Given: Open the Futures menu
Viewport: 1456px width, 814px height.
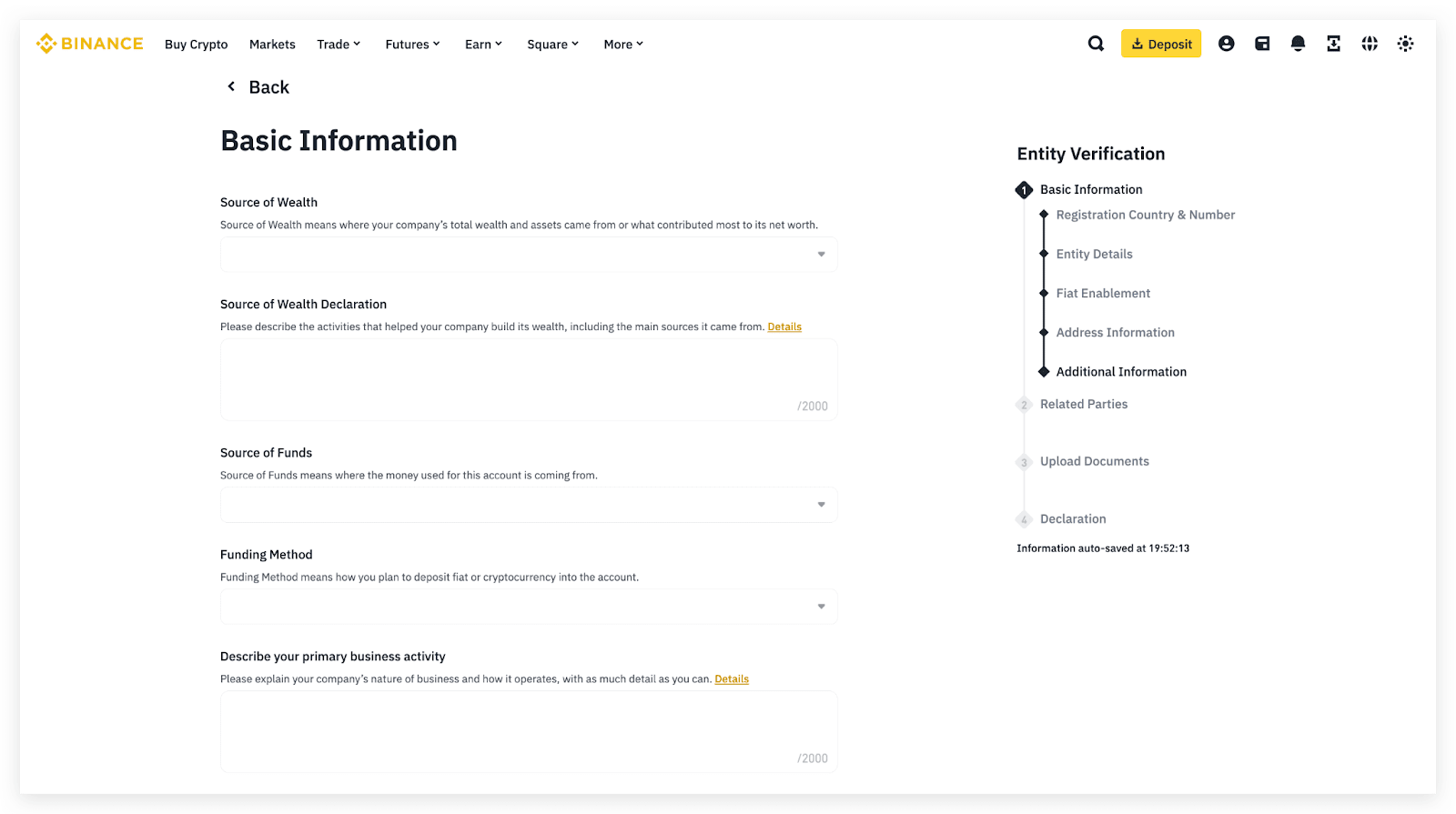Looking at the screenshot, I should (x=412, y=45).
